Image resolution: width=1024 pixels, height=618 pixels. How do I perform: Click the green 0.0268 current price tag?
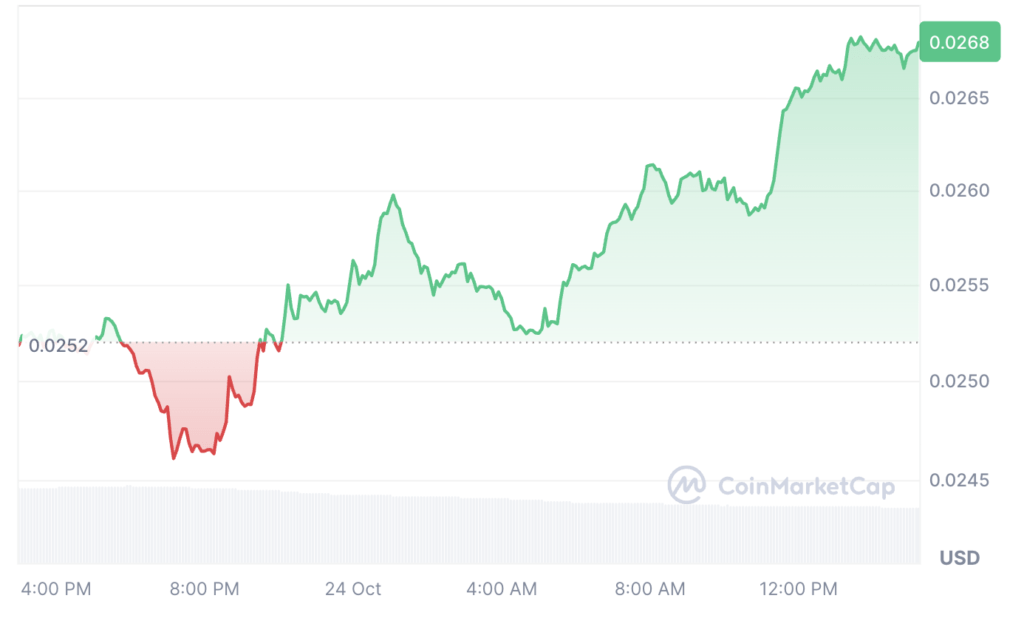click(x=959, y=42)
